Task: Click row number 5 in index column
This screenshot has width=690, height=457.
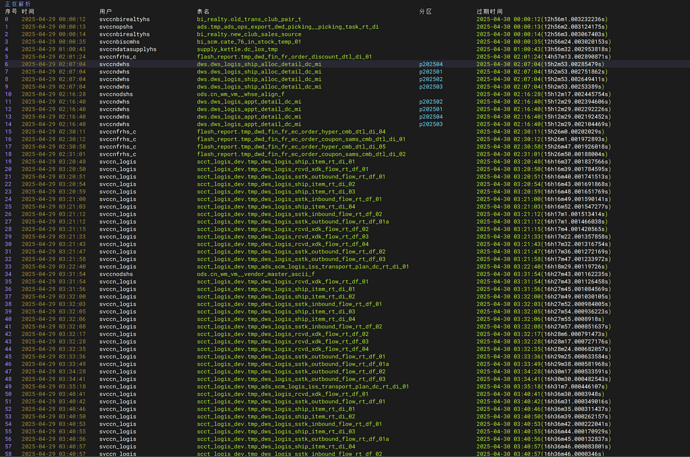Action: (6, 57)
